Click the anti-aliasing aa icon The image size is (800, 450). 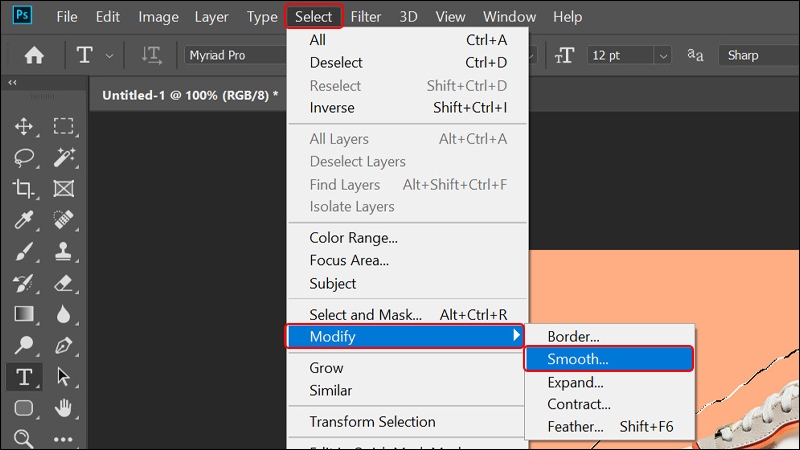coord(695,55)
